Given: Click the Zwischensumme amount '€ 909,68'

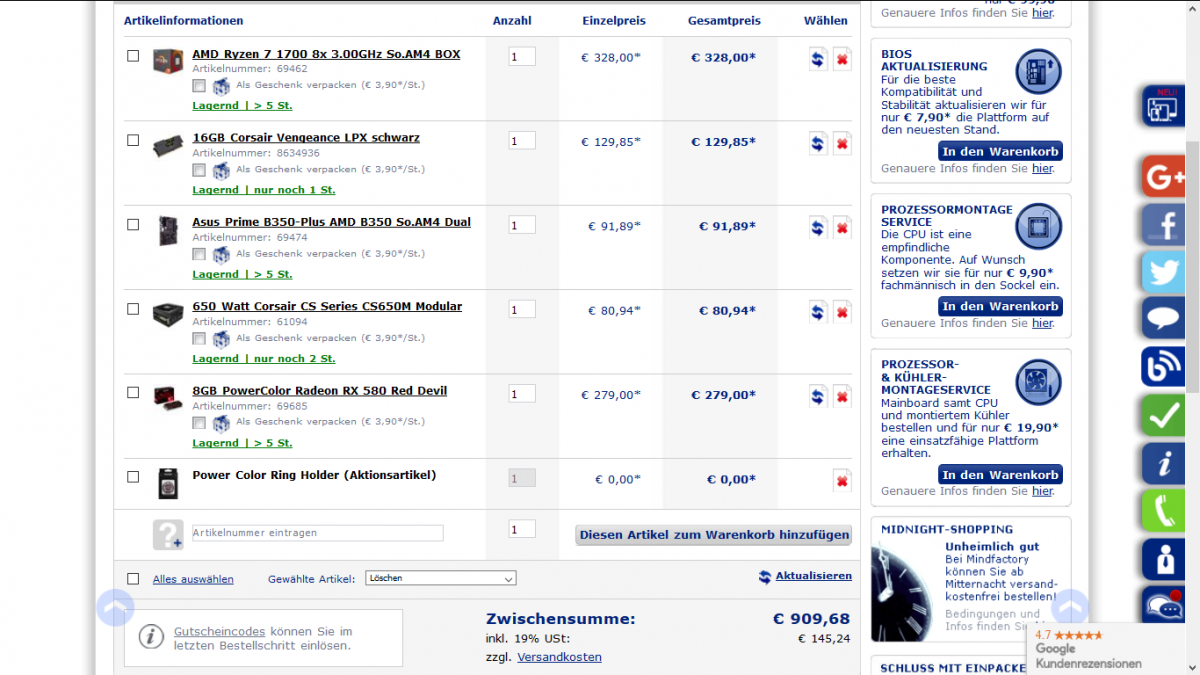Looking at the screenshot, I should point(811,619).
